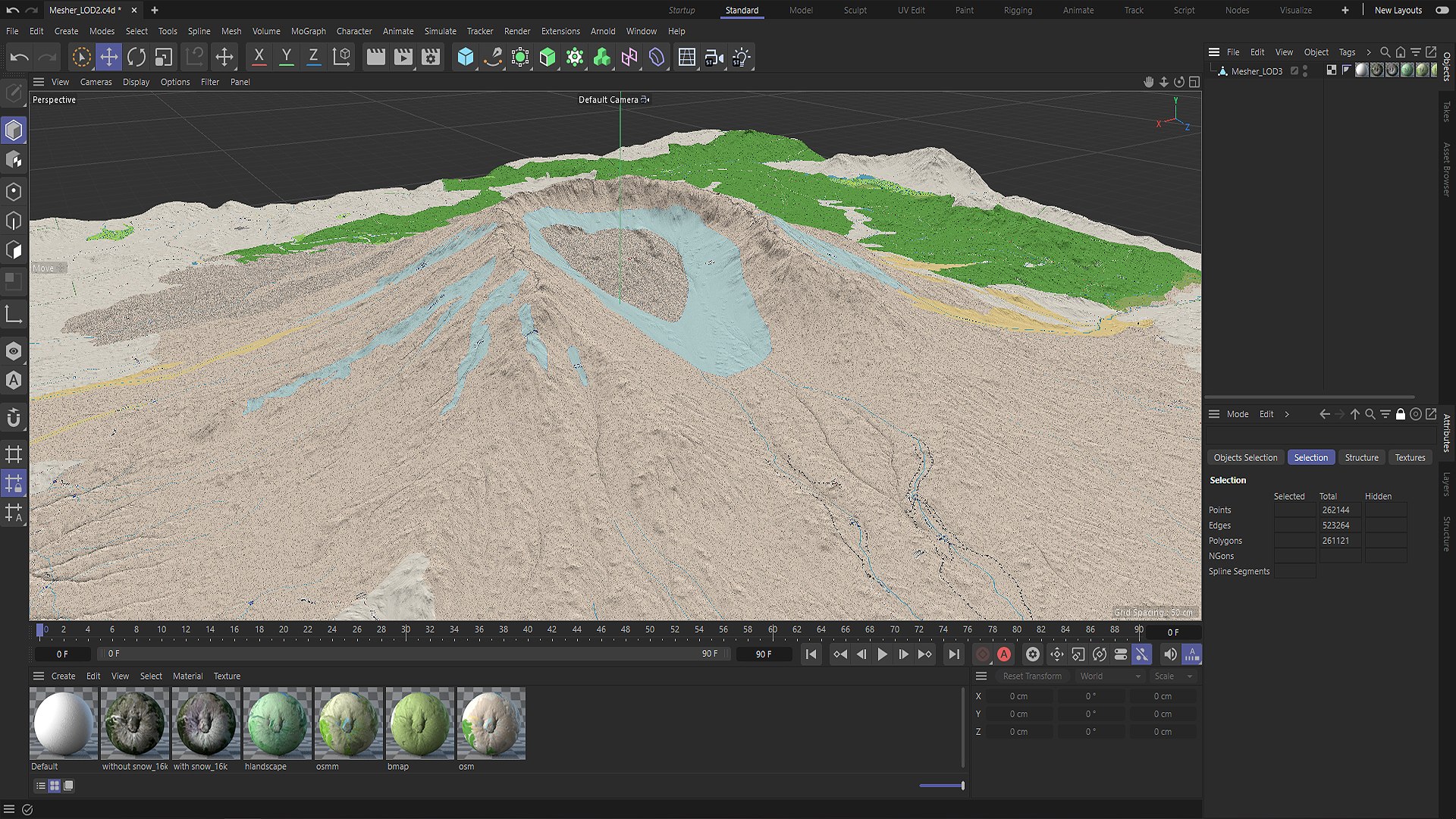Select the Scale tool
The width and height of the screenshot is (1456, 819).
(164, 57)
